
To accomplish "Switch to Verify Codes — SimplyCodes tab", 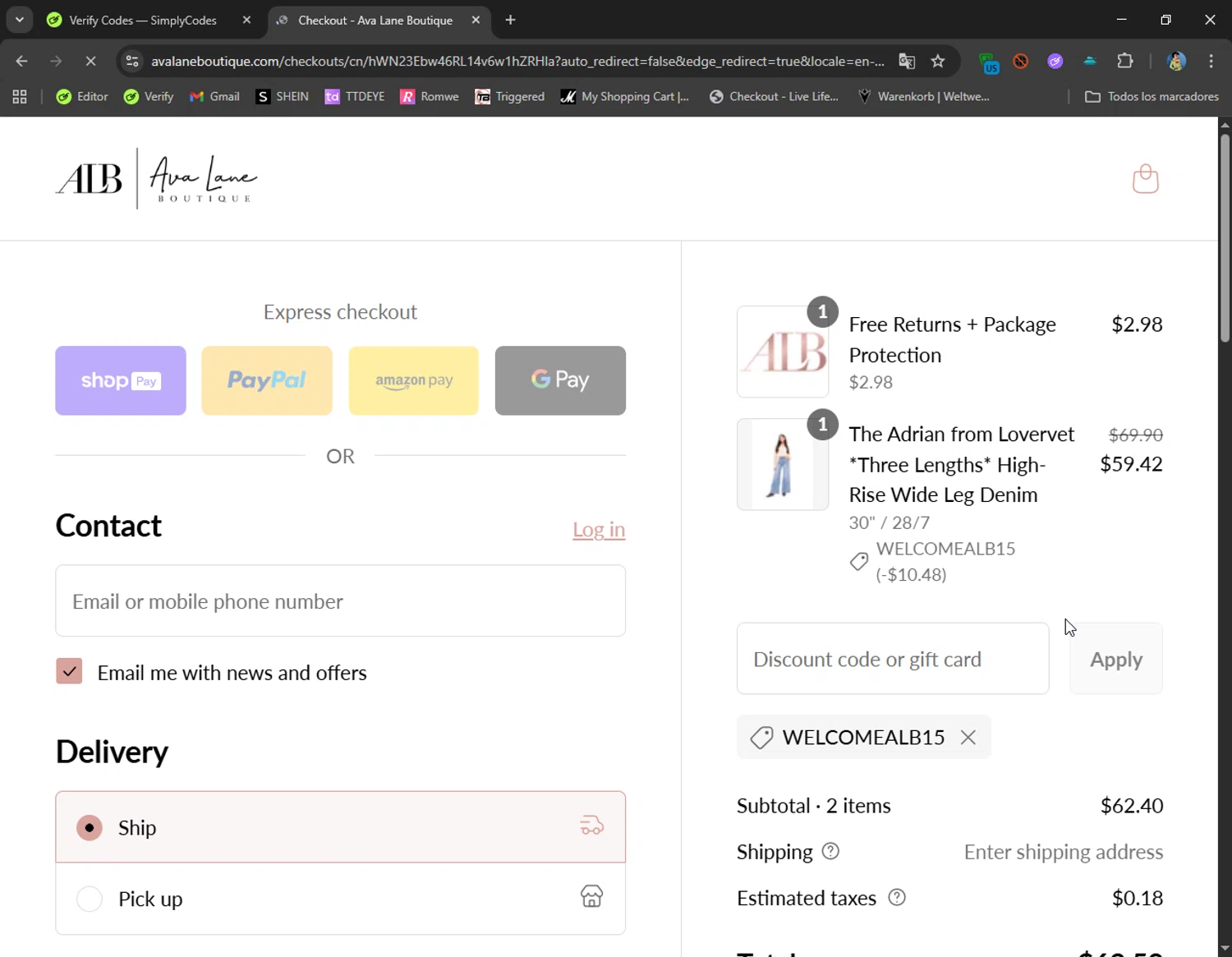I will pos(144,21).
